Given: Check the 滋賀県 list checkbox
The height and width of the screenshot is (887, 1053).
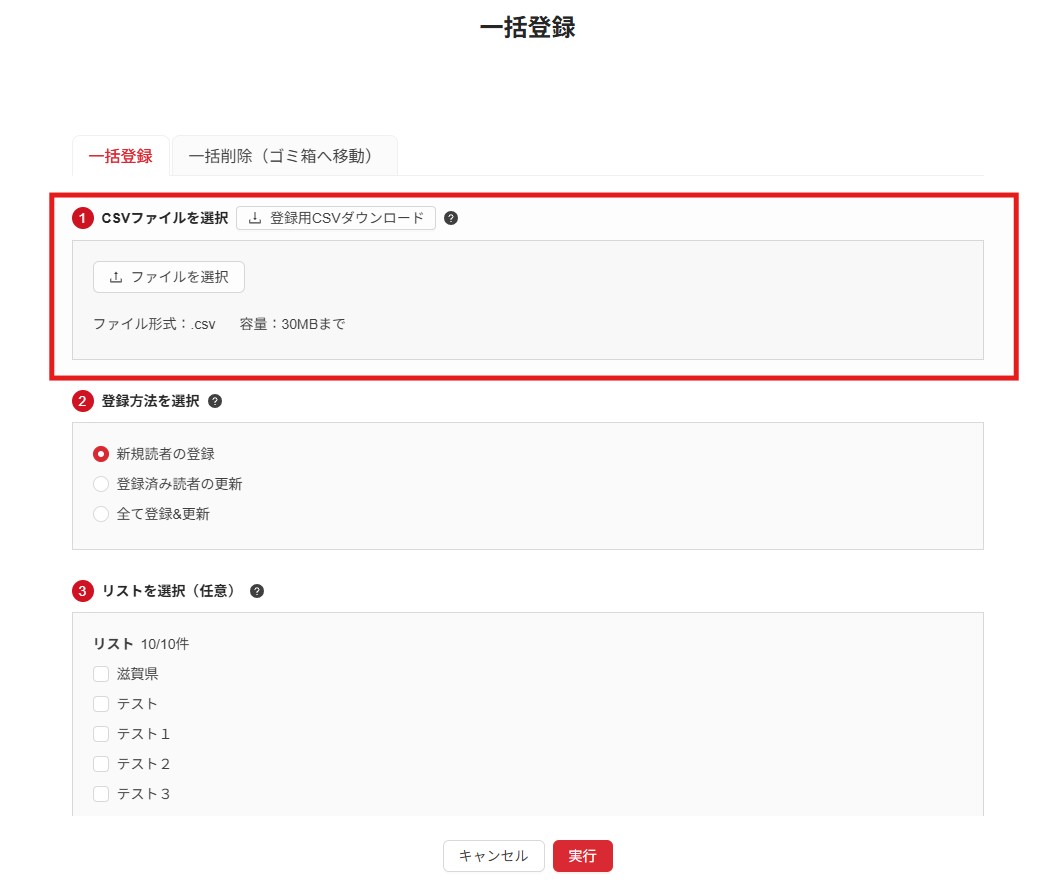Looking at the screenshot, I should 101,674.
